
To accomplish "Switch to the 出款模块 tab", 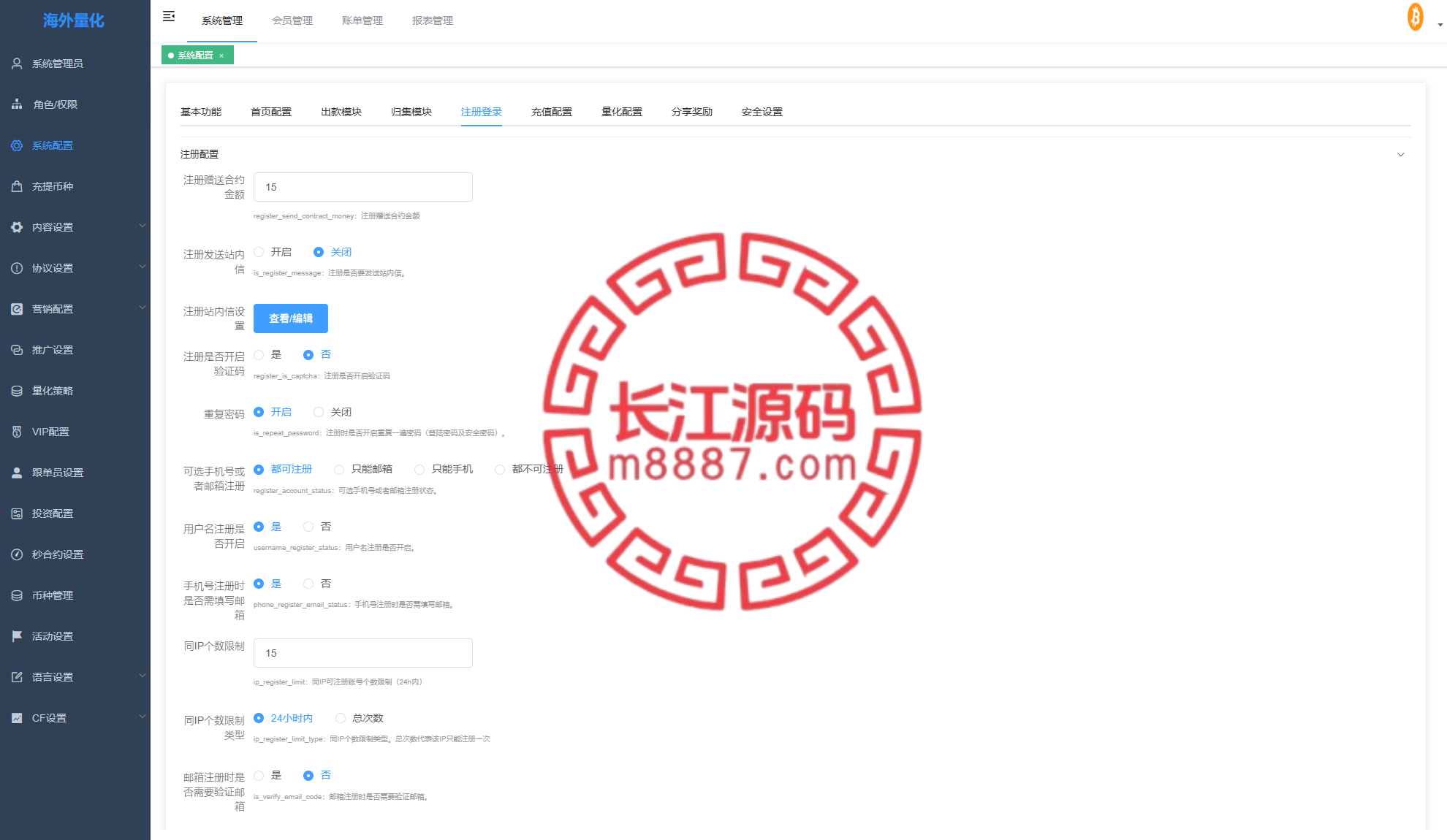I will pos(341,112).
